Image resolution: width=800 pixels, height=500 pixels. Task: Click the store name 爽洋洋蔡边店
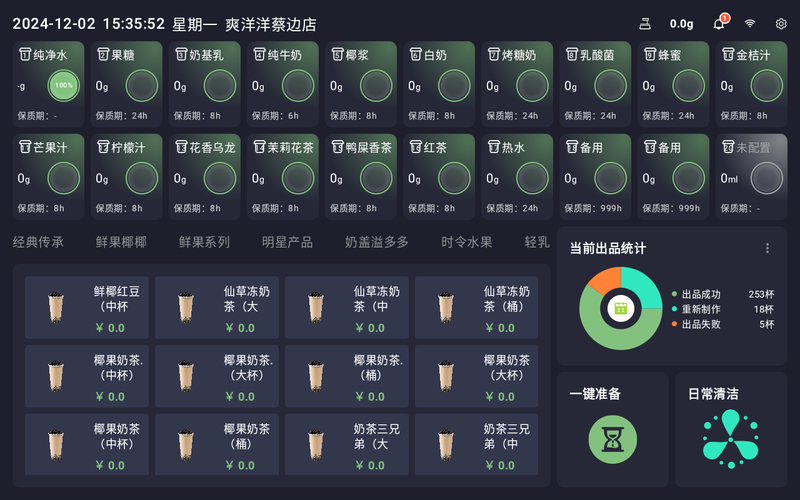pos(271,24)
